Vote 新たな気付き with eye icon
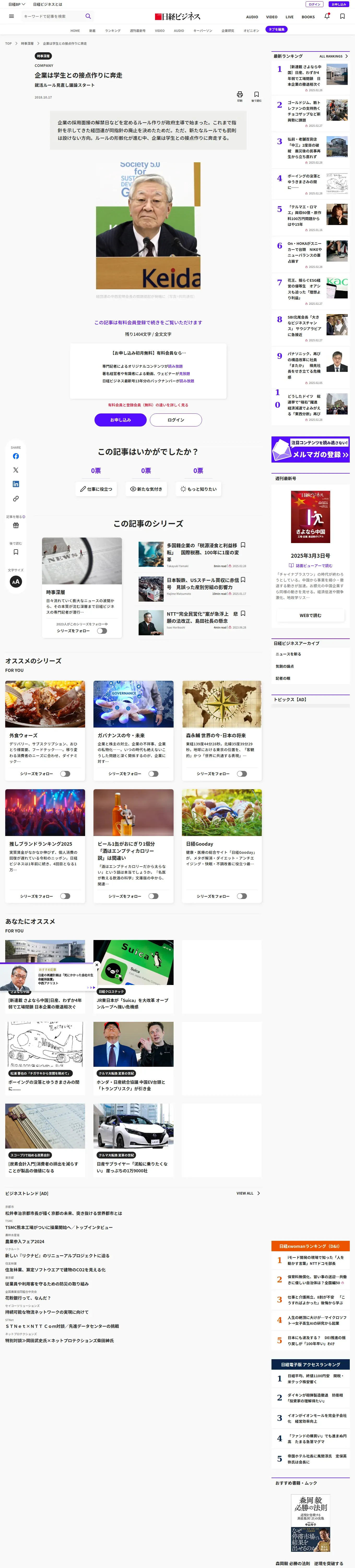 click(146, 489)
